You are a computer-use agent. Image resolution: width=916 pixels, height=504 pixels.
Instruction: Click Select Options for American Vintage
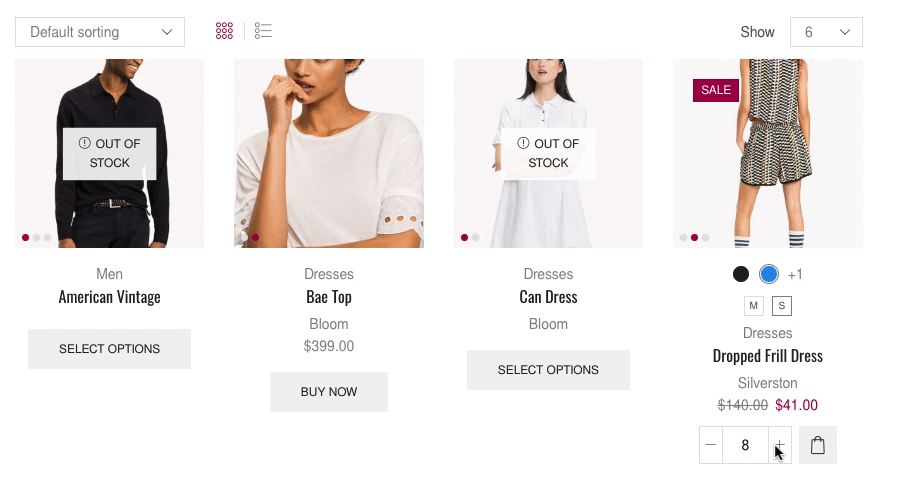click(x=109, y=349)
